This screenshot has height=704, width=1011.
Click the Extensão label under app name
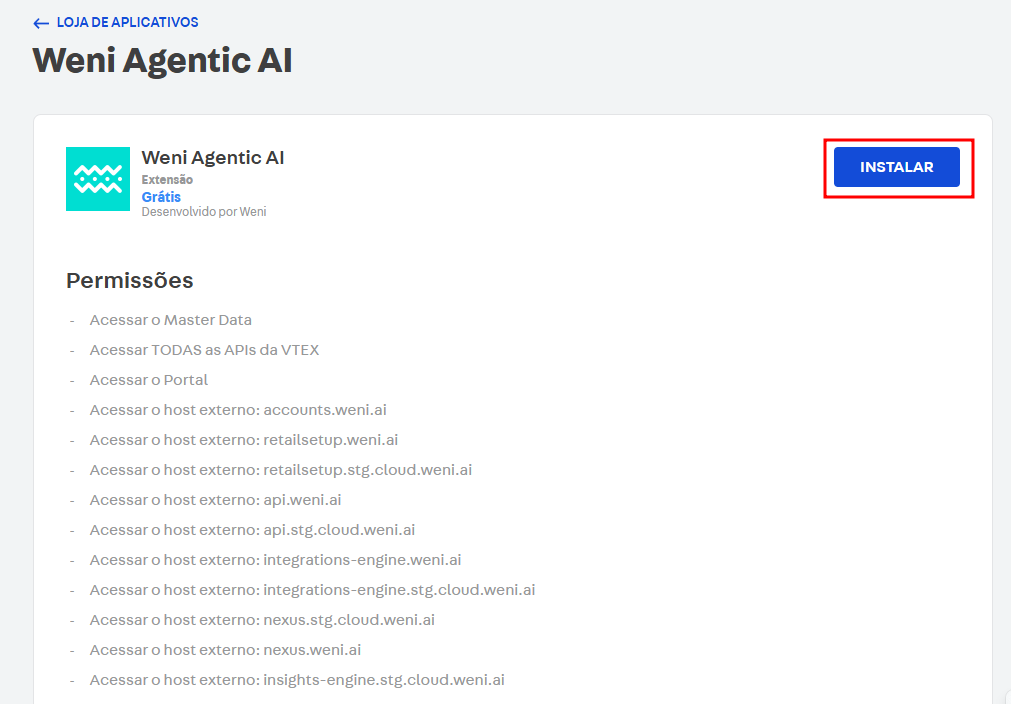pyautogui.click(x=167, y=180)
